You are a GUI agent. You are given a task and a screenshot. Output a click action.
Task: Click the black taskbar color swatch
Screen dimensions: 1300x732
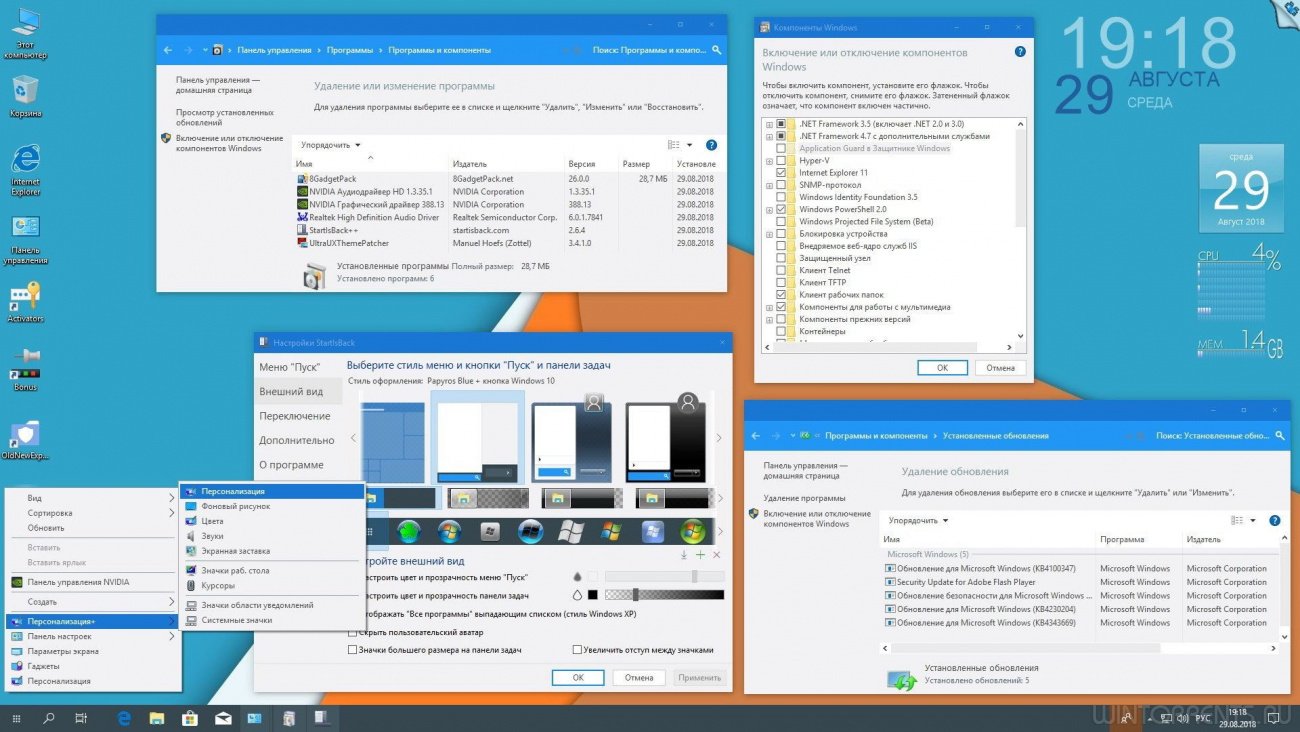pos(592,595)
